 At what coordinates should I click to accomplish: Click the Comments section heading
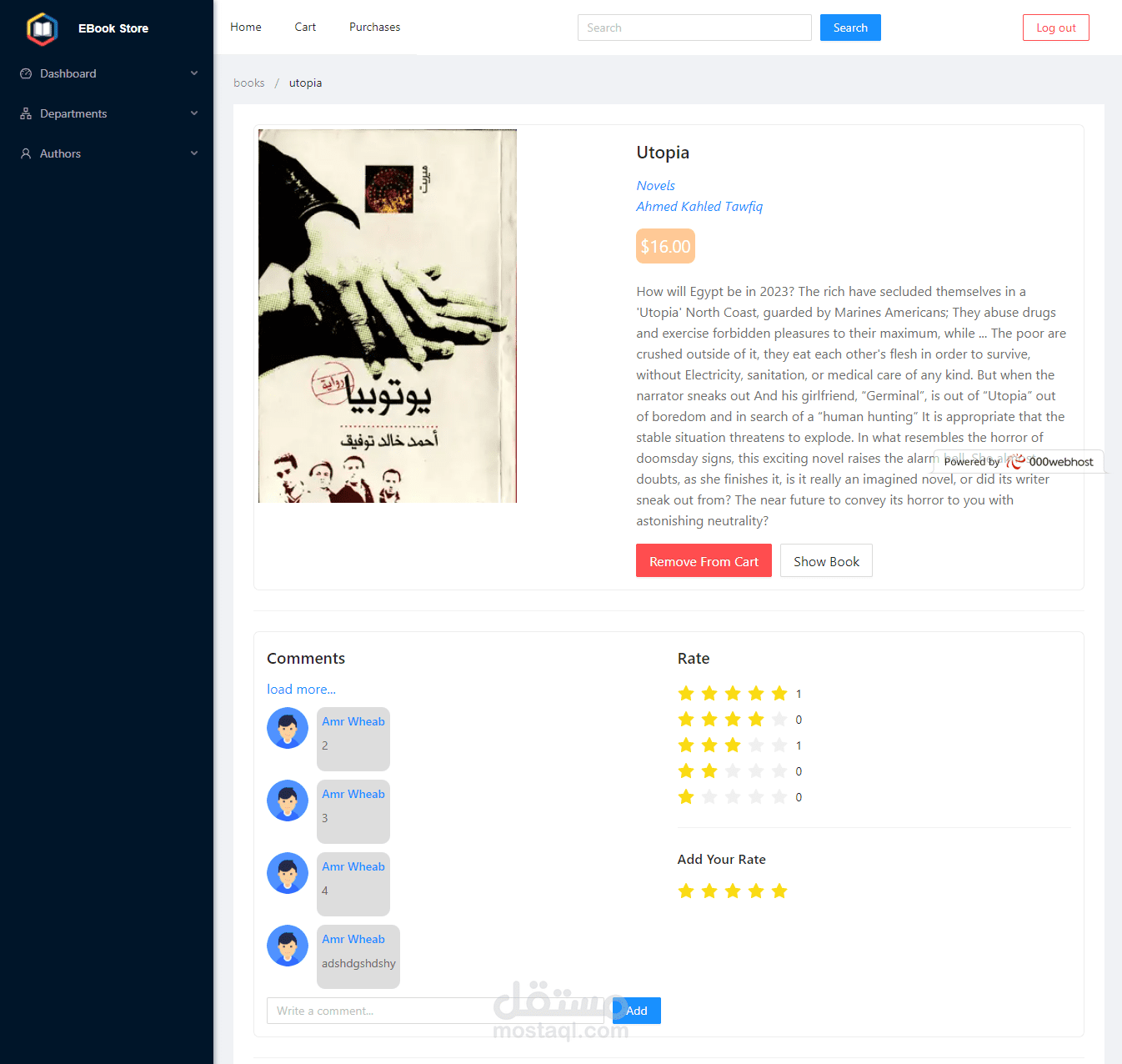pos(306,659)
